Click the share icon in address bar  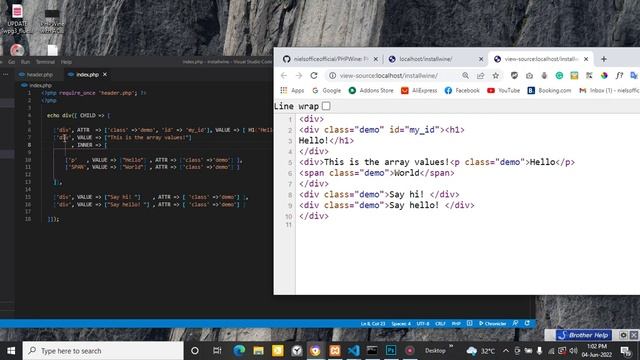click(480, 76)
